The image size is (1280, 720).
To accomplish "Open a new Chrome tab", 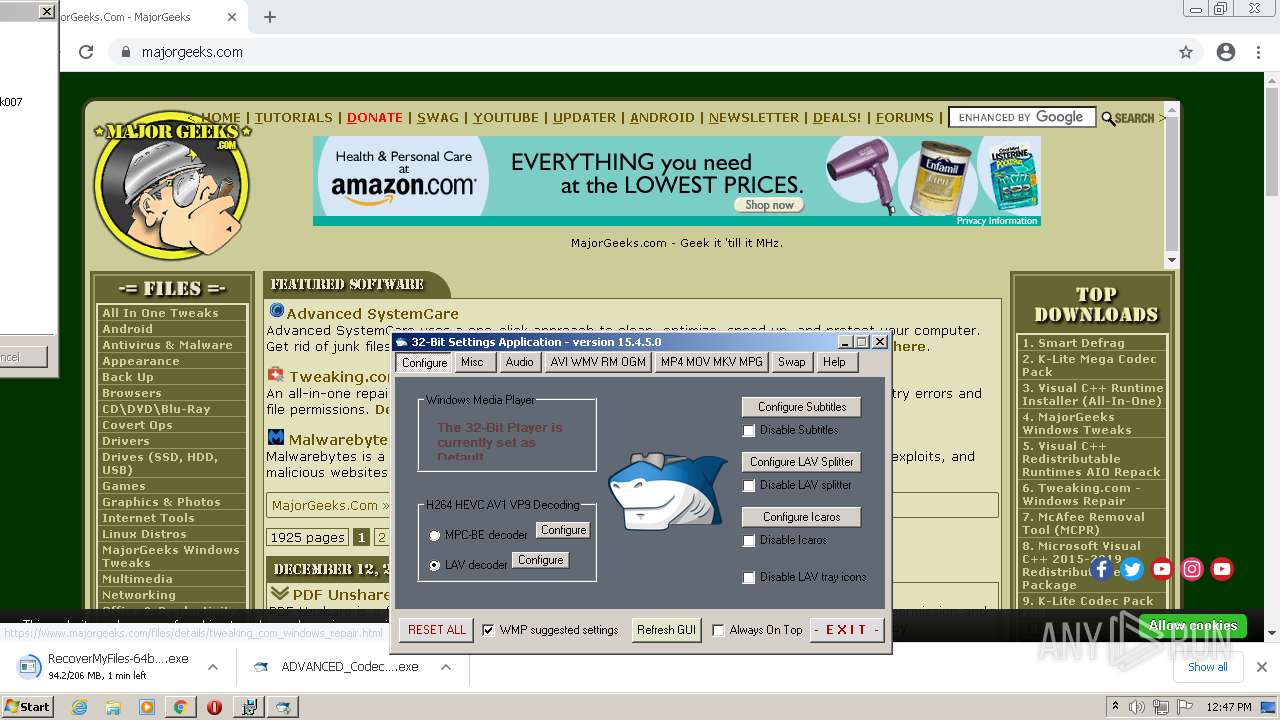I will (270, 17).
